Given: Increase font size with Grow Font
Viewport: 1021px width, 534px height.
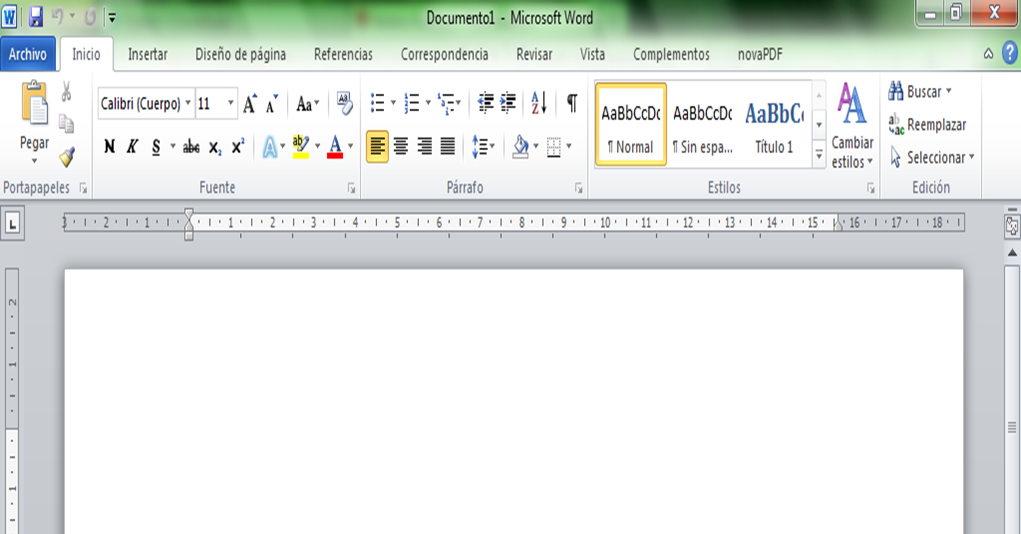Looking at the screenshot, I should [250, 103].
